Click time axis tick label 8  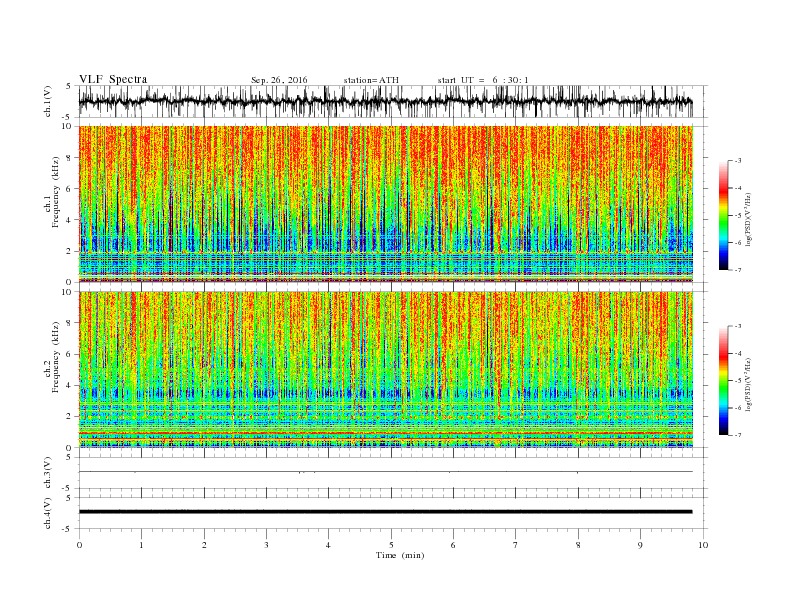tap(578, 545)
